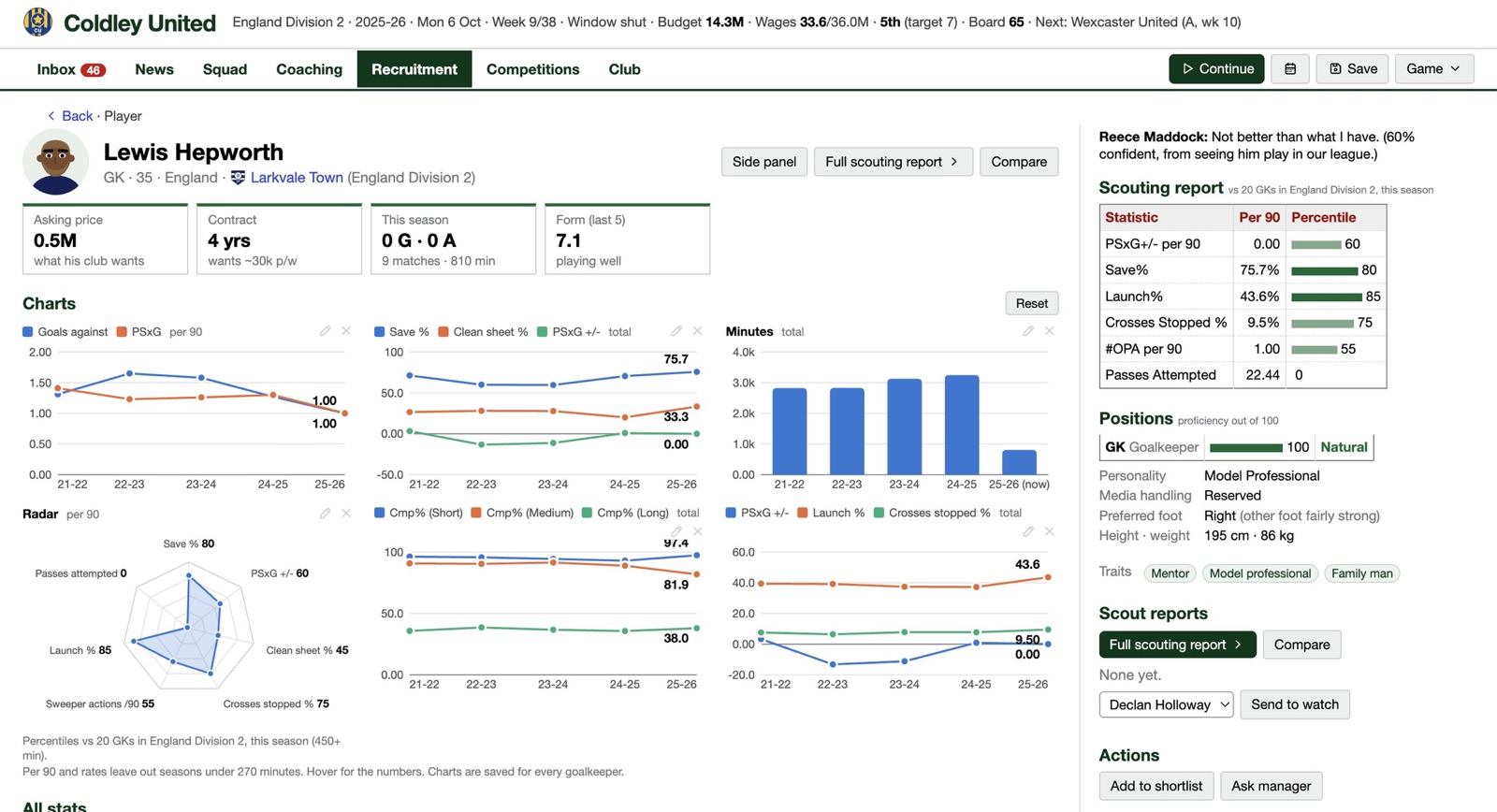Edit the Launch % / Crosses stopped chart

coord(1028,531)
